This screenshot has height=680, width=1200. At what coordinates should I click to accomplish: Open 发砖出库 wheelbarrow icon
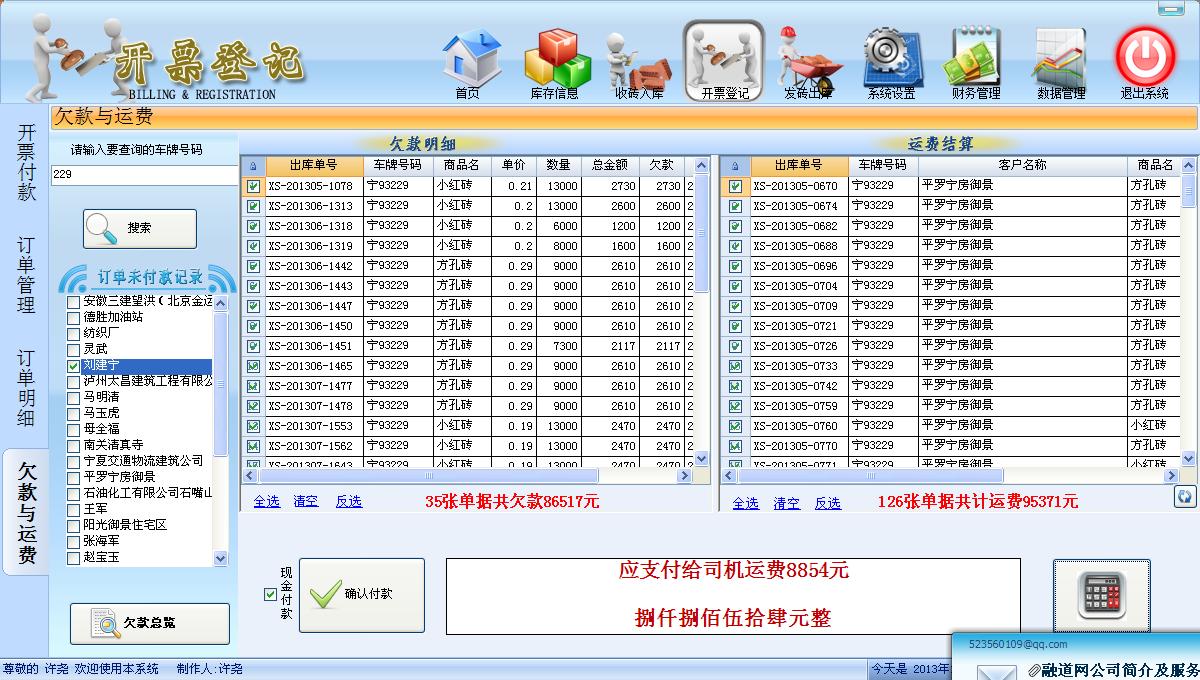click(808, 60)
